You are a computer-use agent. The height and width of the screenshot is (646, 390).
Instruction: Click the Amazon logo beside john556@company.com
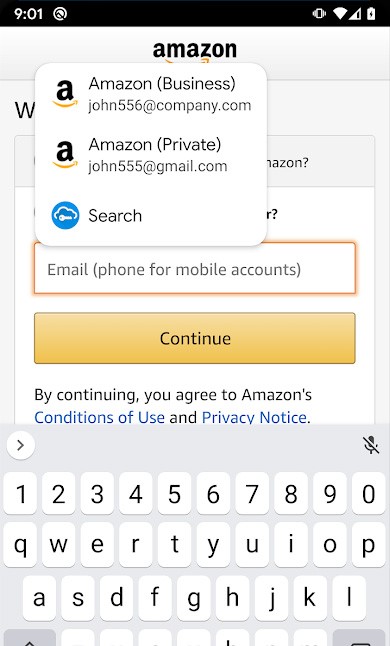coord(65,94)
